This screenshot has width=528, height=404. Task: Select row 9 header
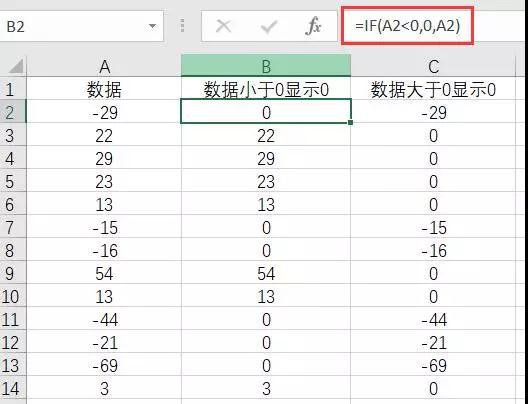pos(13,273)
